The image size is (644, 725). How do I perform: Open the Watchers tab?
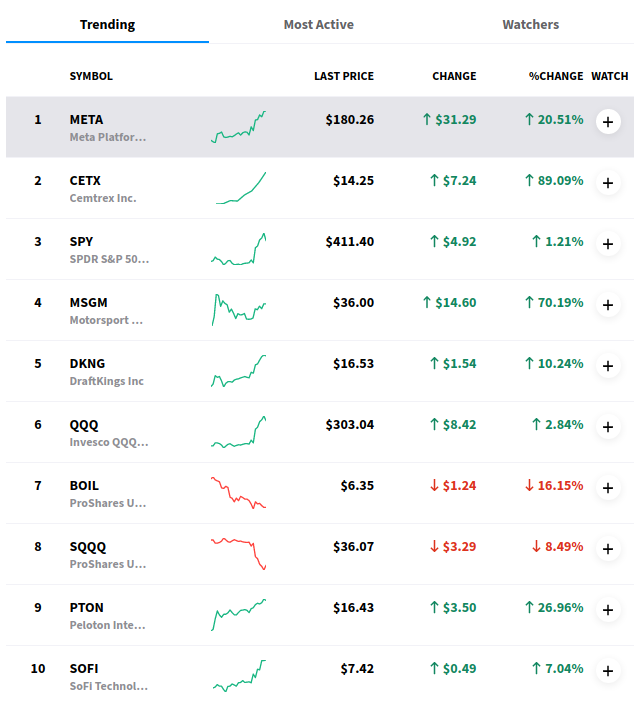click(x=530, y=24)
